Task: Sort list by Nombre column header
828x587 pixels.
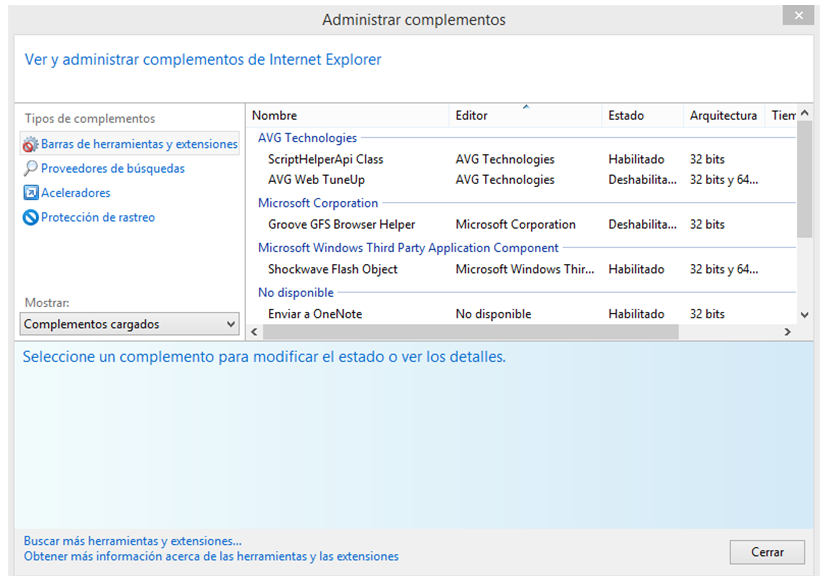Action: [x=275, y=116]
